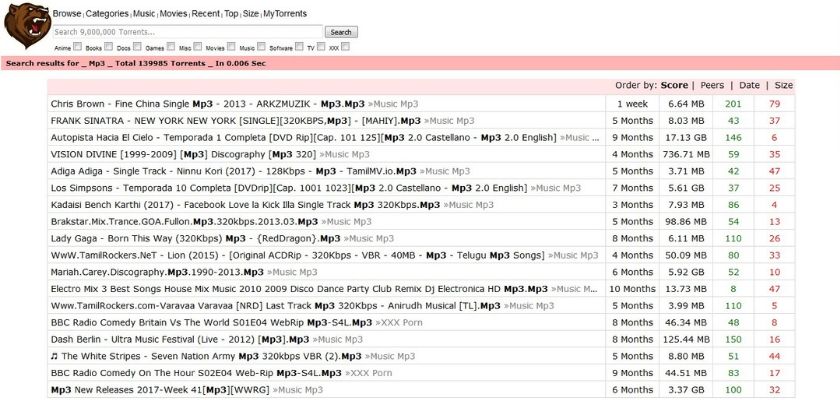840x400 pixels.
Task: Click the 736.71 MB size cell
Action: pyautogui.click(x=686, y=155)
